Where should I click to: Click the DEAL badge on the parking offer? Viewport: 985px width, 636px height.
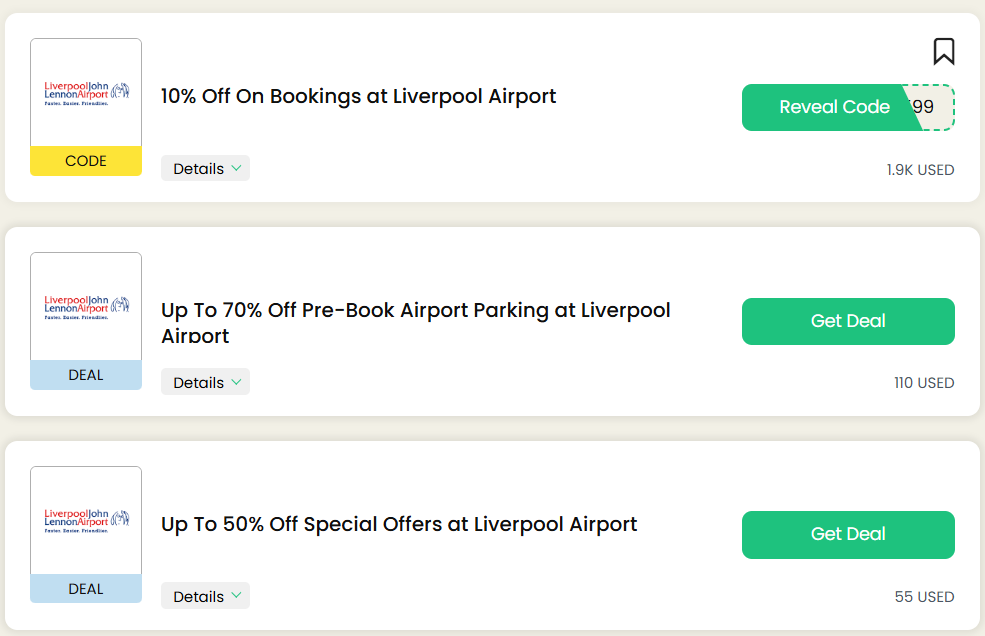coord(85,374)
